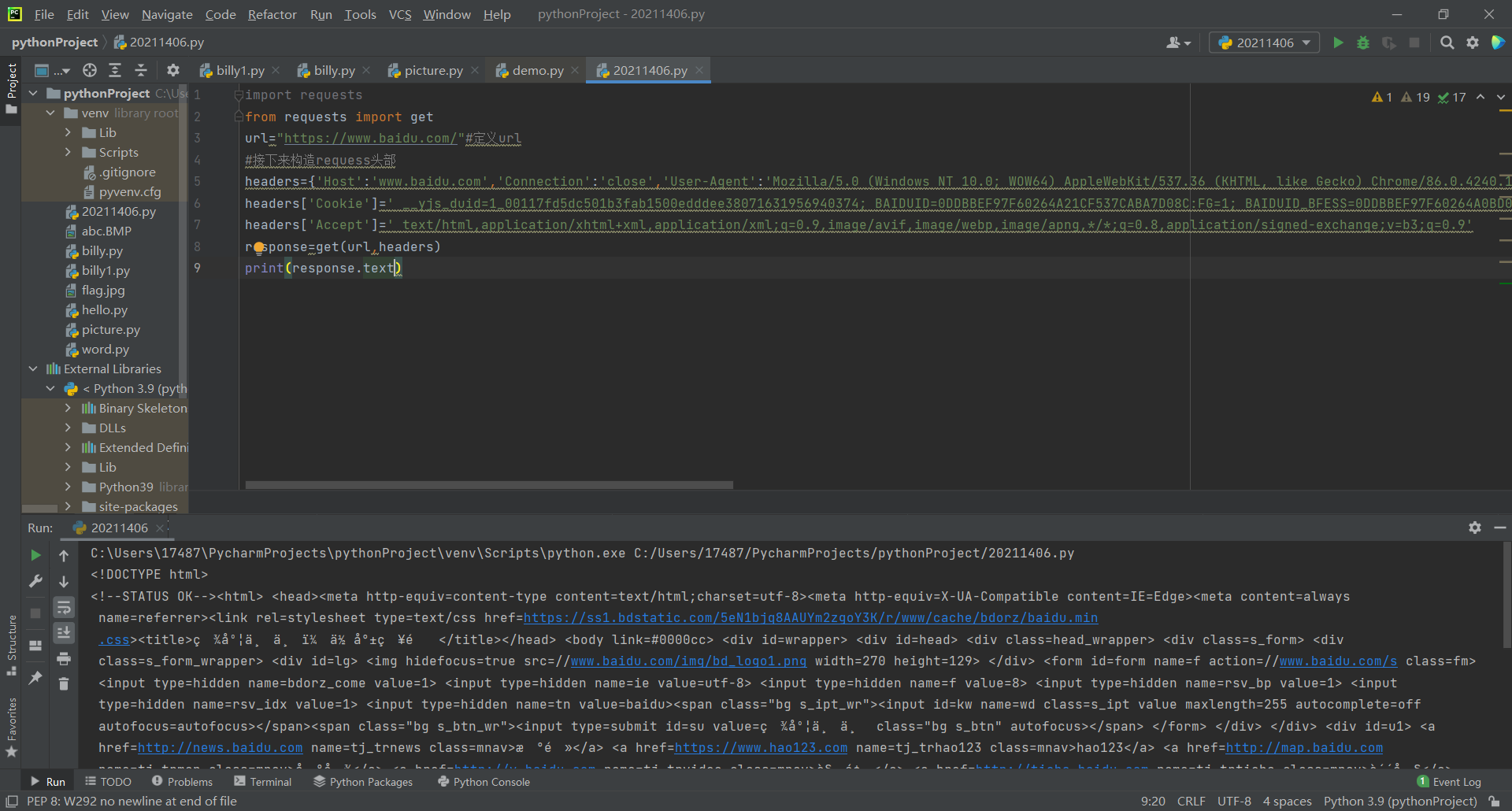The height and width of the screenshot is (811, 1512).
Task: Collapse the External Libraries node
Action: point(33,368)
